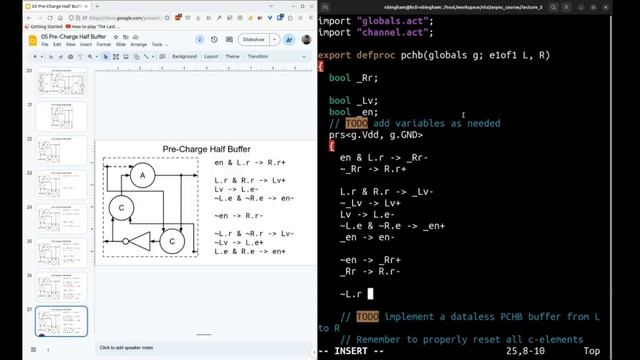
Task: Undo the last action in Slides
Action: pyautogui.click(x=51, y=57)
